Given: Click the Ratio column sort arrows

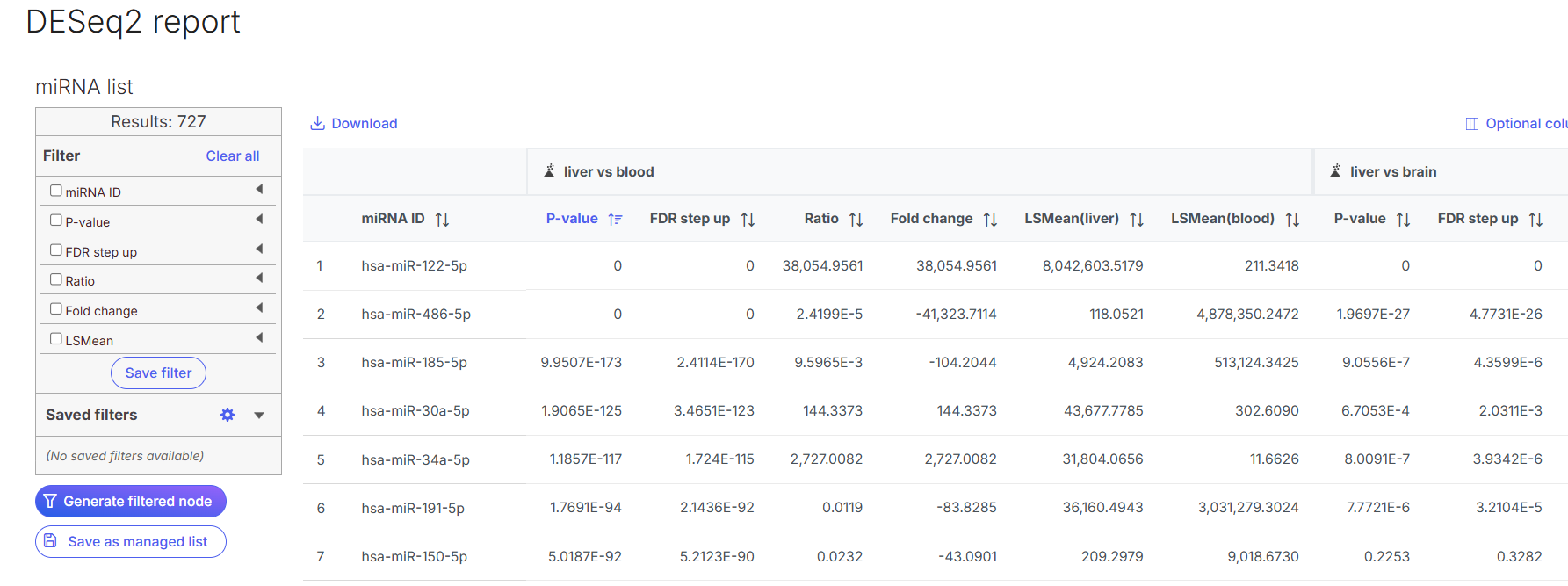Looking at the screenshot, I should point(856,220).
